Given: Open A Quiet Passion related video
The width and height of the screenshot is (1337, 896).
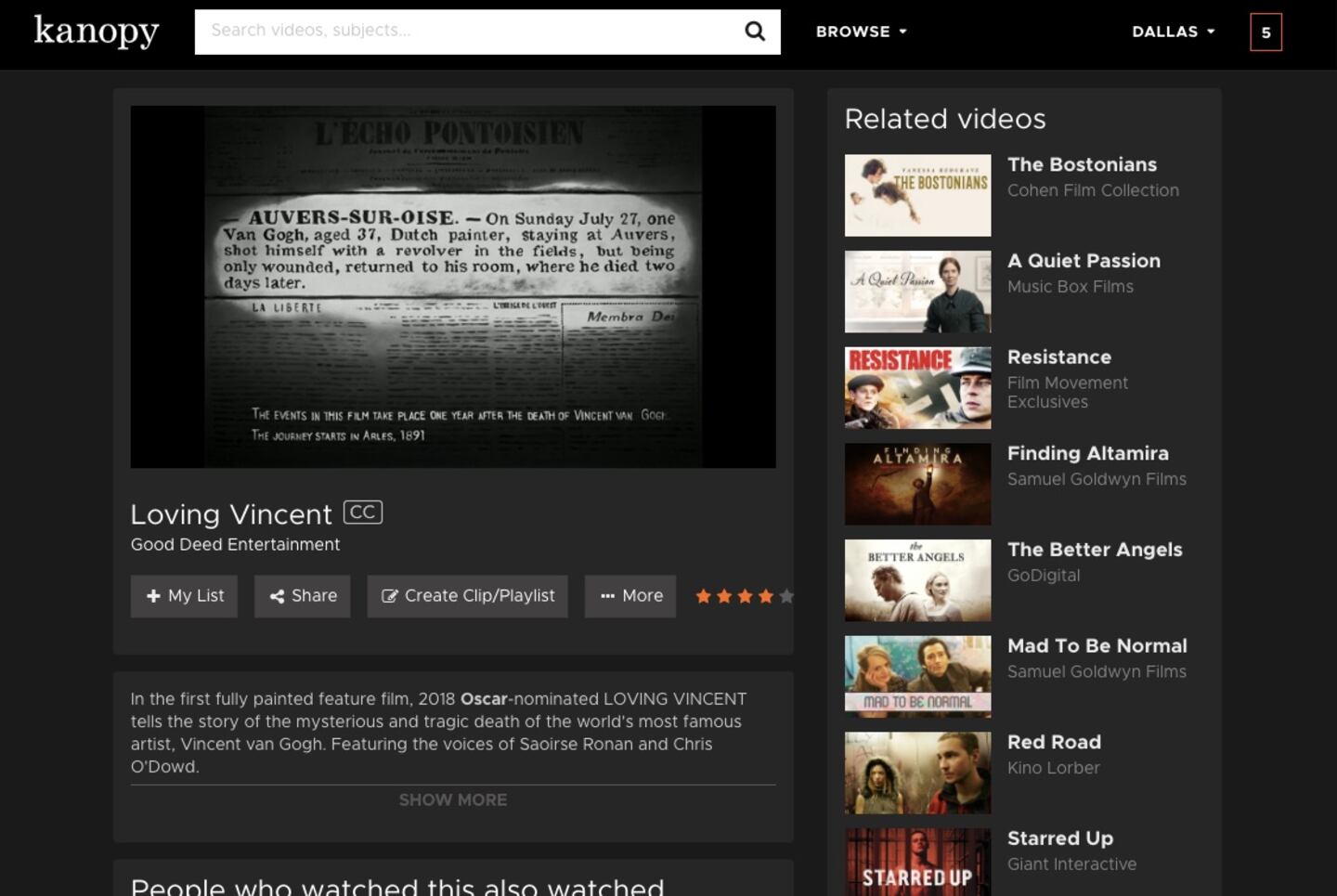Looking at the screenshot, I should click(x=1084, y=261).
